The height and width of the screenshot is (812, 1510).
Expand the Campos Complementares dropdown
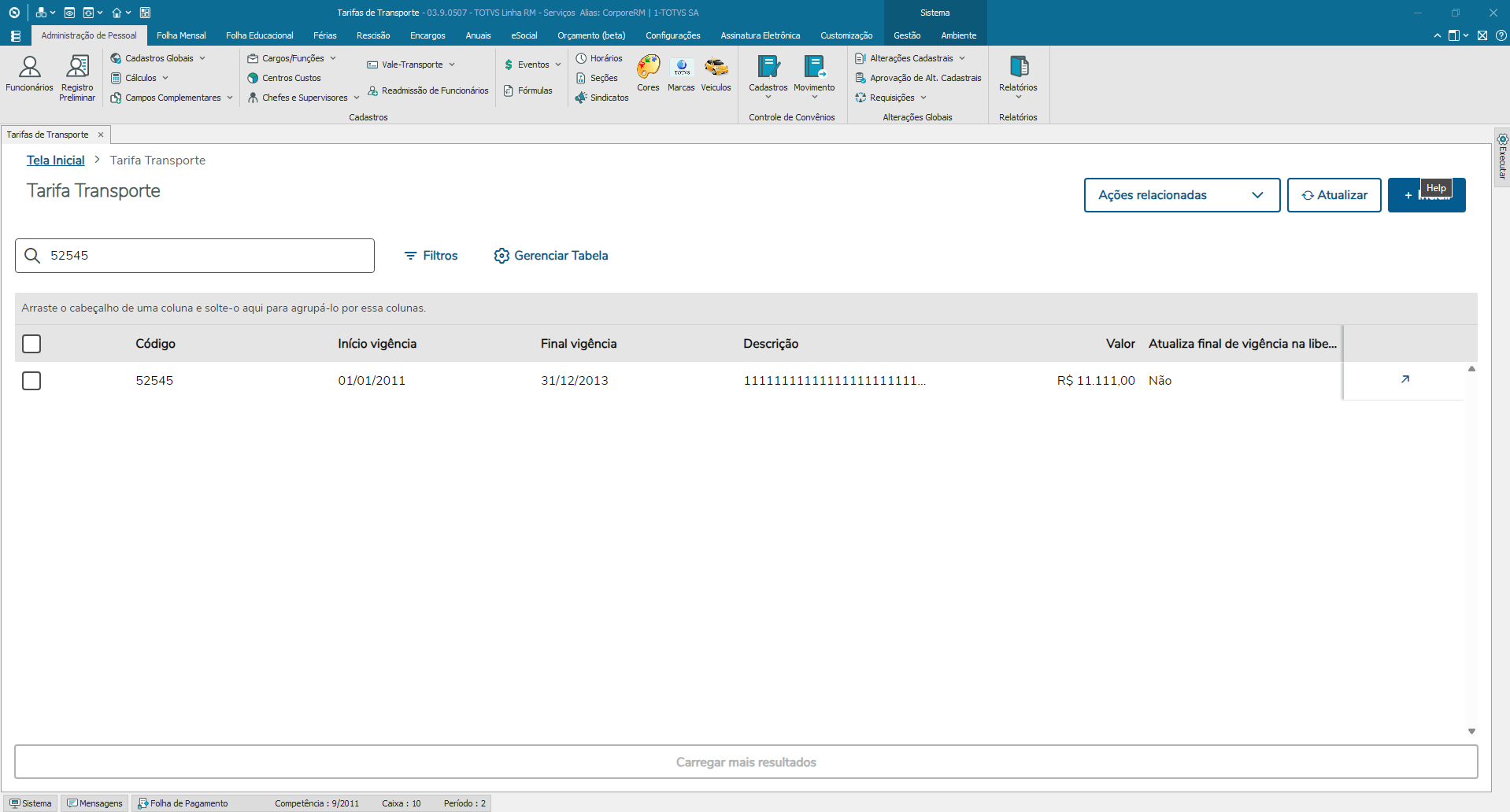[172, 98]
